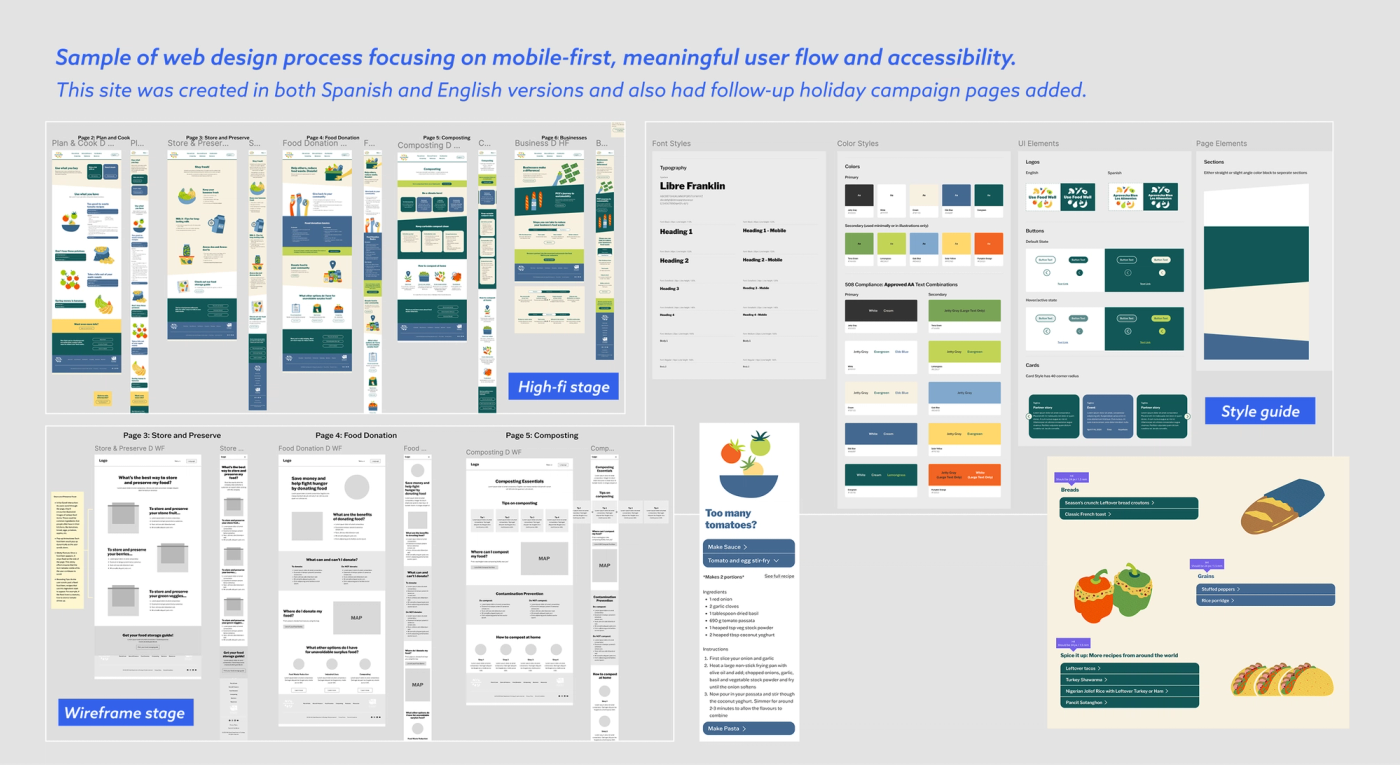The width and height of the screenshot is (1400, 765).
Task: Click the tacos illustration near Pancit Sotanghon
Action: click(1282, 680)
